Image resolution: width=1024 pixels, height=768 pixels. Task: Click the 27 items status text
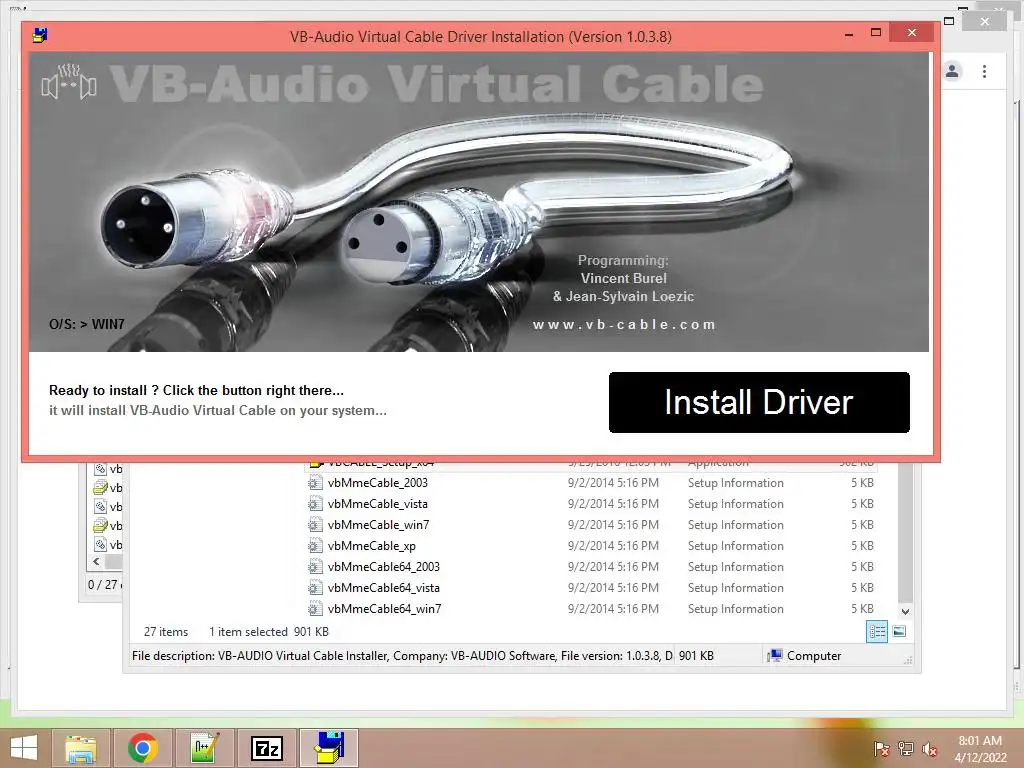tap(166, 632)
